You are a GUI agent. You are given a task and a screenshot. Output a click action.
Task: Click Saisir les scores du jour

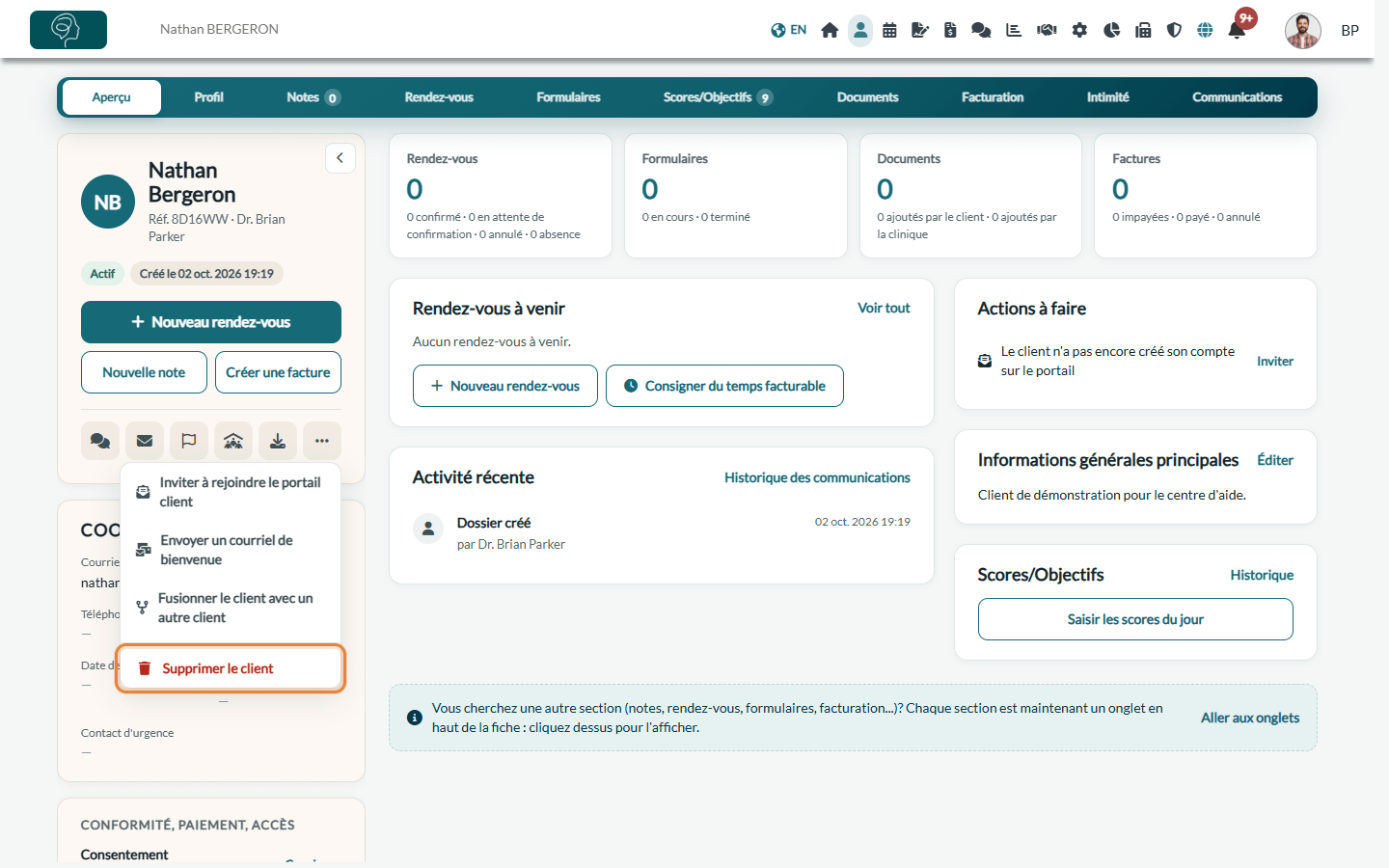(x=1135, y=619)
